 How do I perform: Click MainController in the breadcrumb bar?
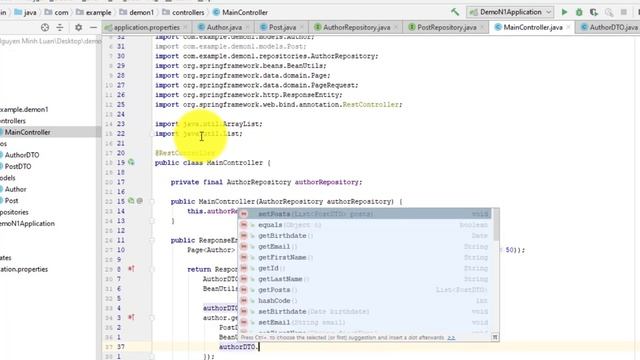click(240, 12)
